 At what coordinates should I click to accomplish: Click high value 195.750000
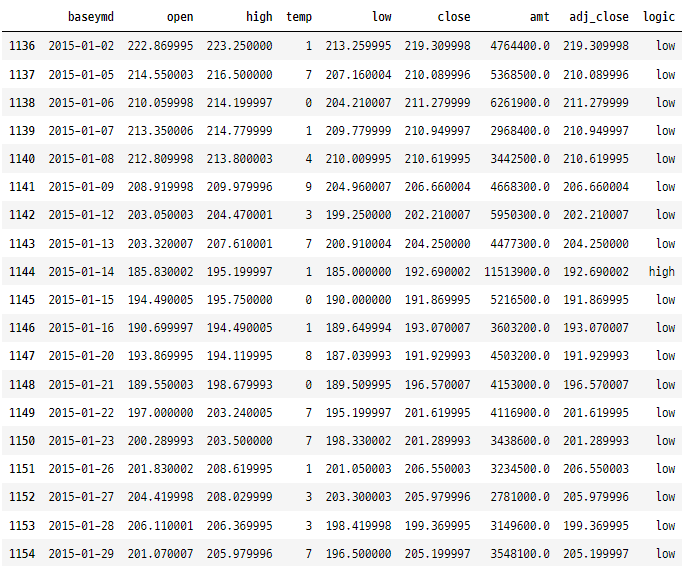point(239,299)
